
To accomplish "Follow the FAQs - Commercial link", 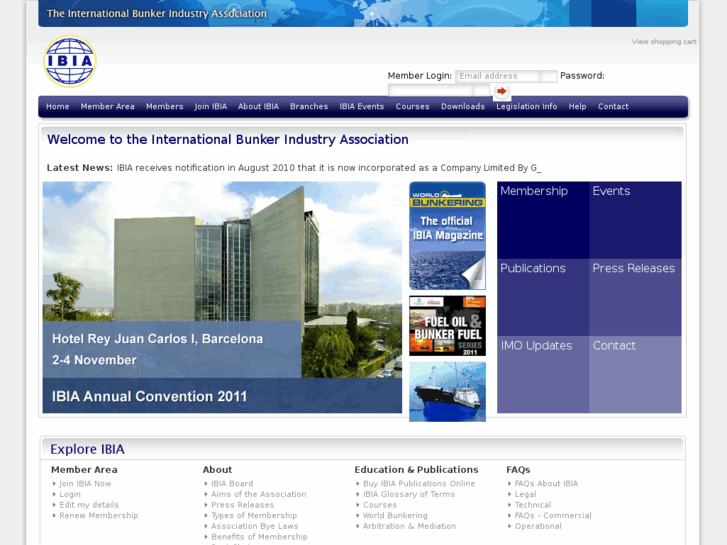I will coord(553,516).
